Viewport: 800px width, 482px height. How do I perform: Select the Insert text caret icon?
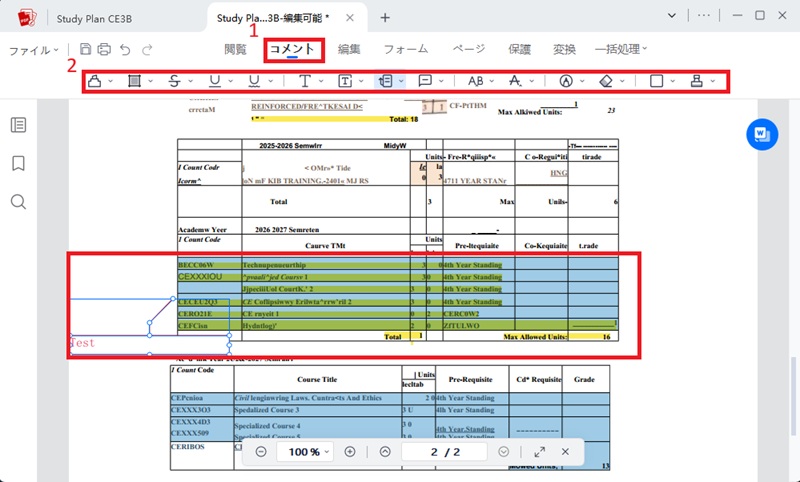point(515,81)
